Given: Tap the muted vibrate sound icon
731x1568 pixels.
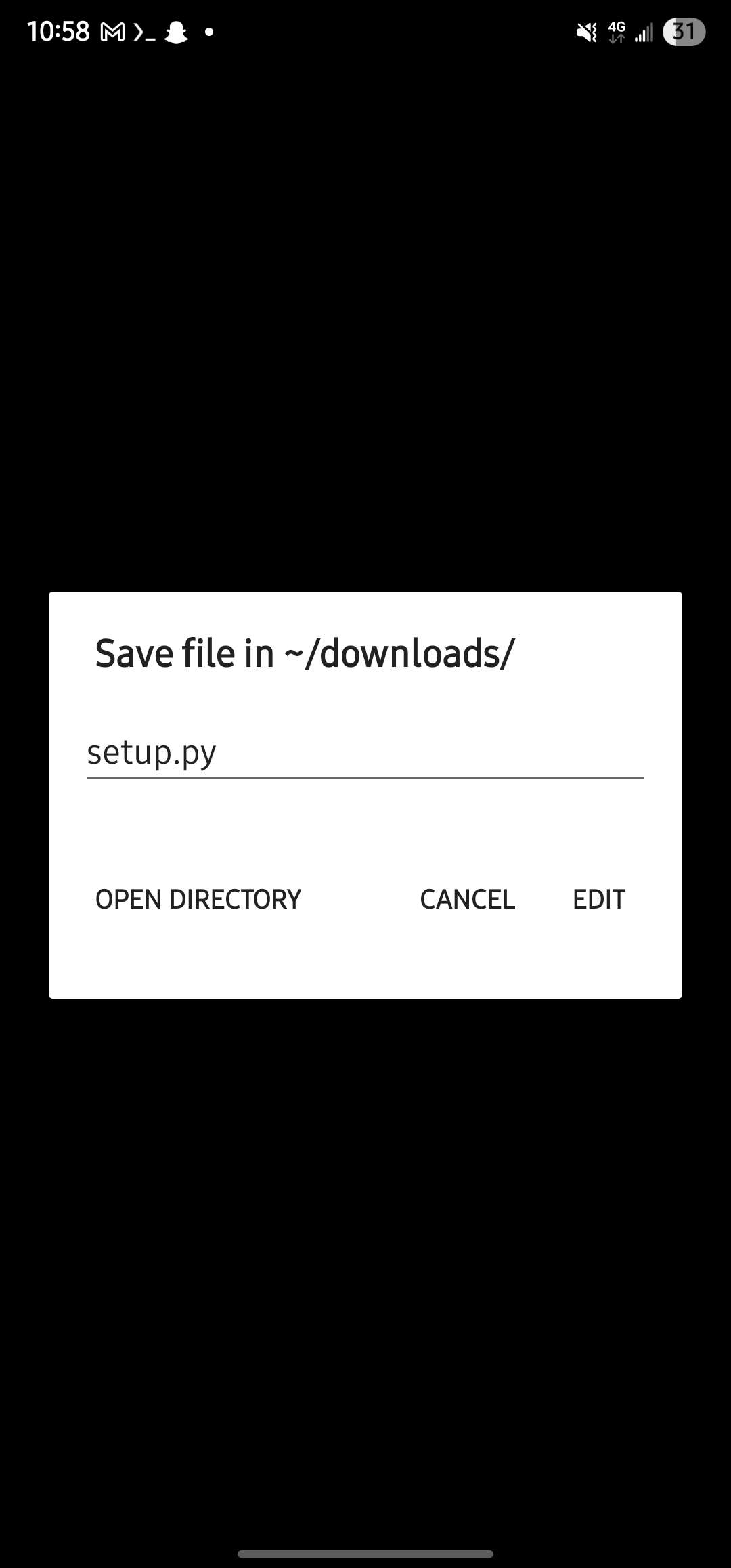Looking at the screenshot, I should tap(587, 32).
